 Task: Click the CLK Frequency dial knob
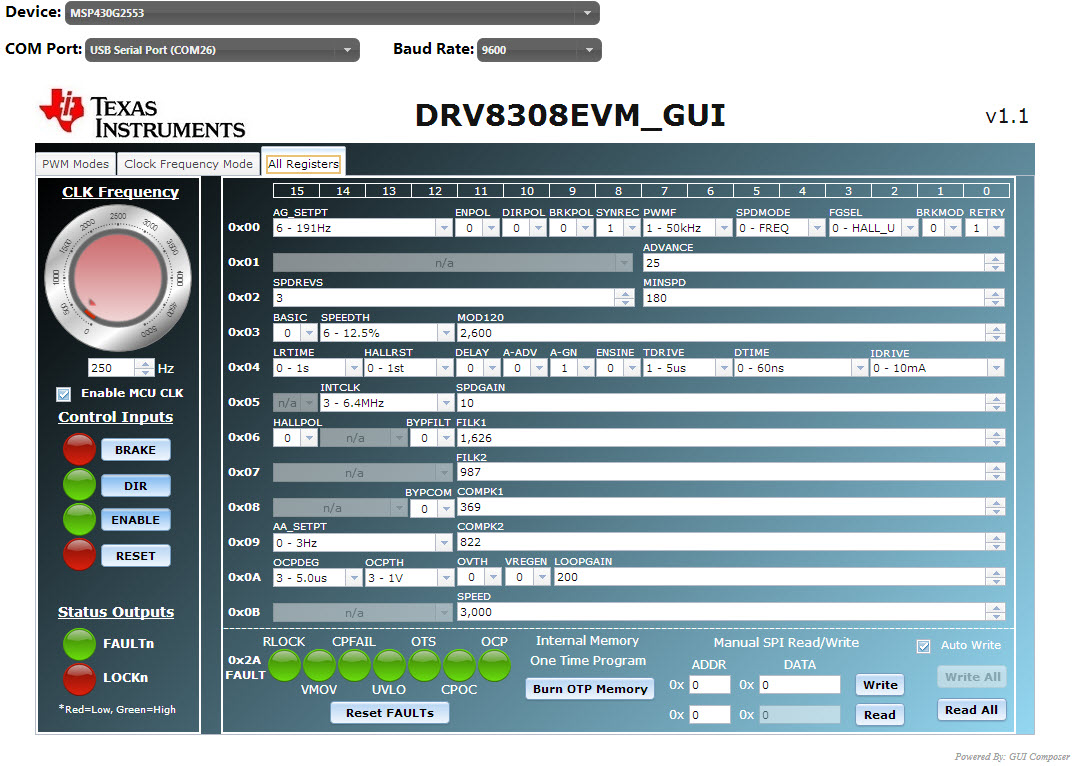tap(118, 279)
